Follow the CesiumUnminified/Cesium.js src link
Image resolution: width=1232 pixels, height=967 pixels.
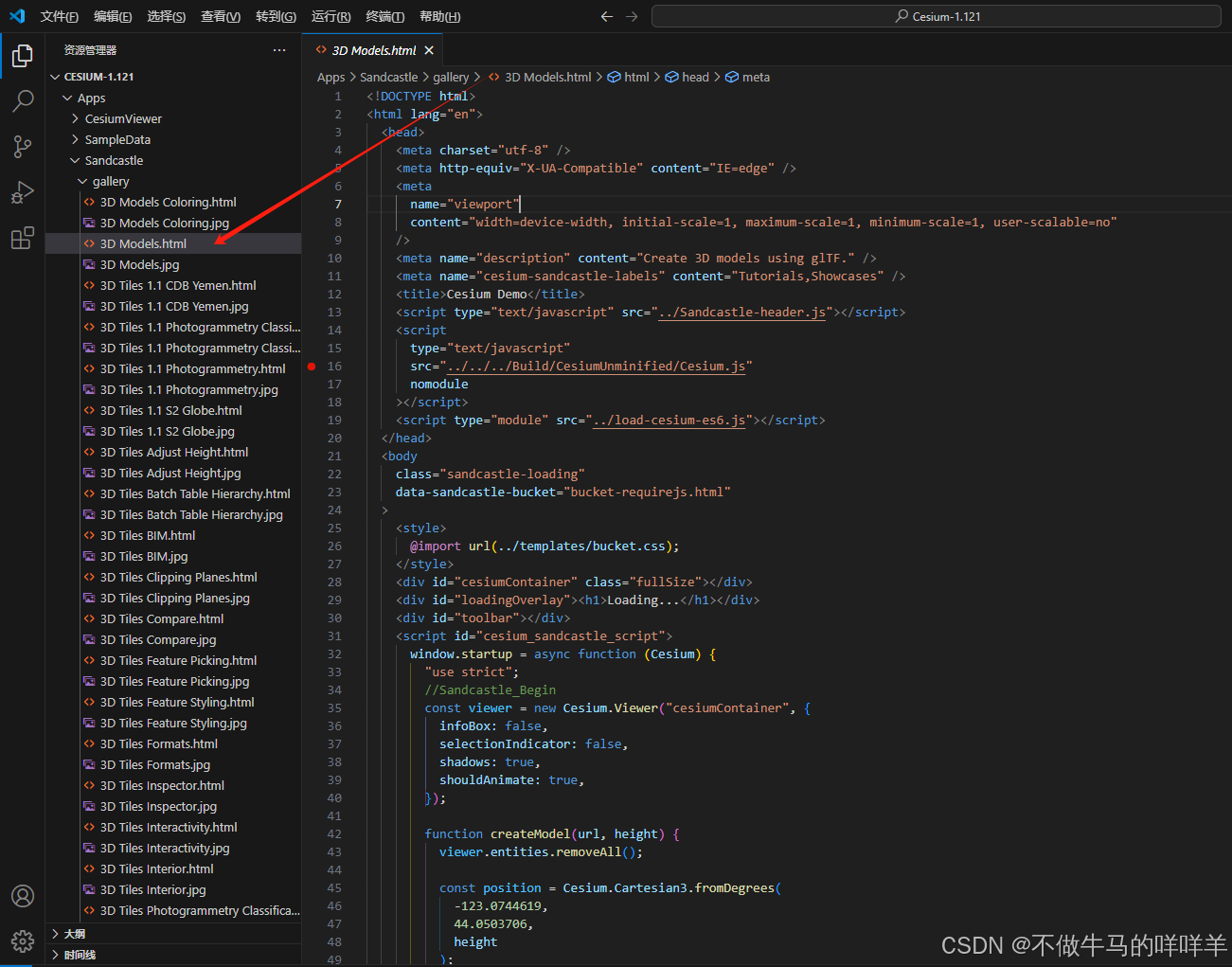point(597,367)
